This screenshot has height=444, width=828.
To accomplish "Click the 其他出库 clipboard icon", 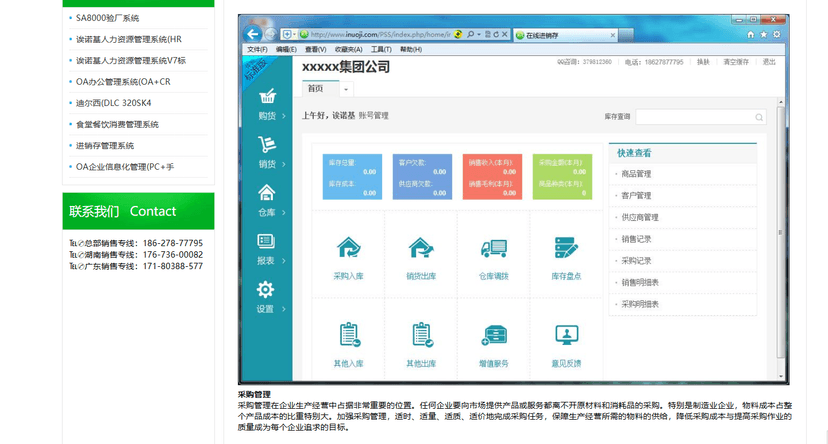I will click(422, 335).
